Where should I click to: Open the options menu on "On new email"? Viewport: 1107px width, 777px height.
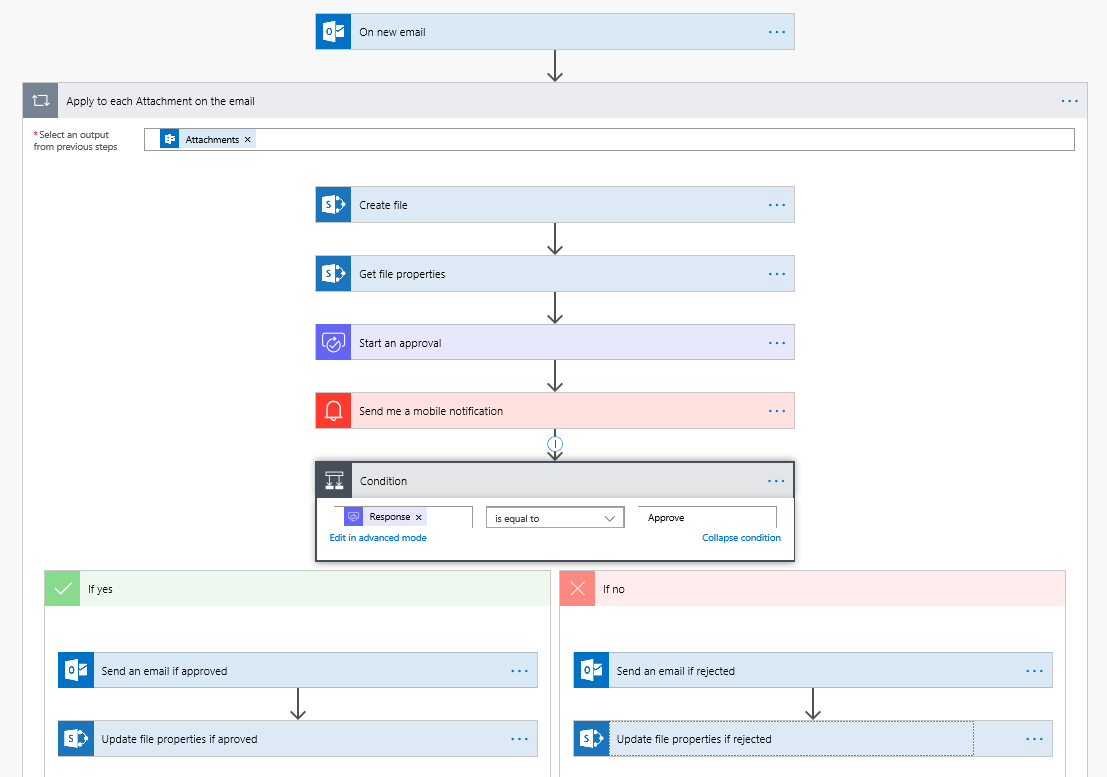click(777, 31)
